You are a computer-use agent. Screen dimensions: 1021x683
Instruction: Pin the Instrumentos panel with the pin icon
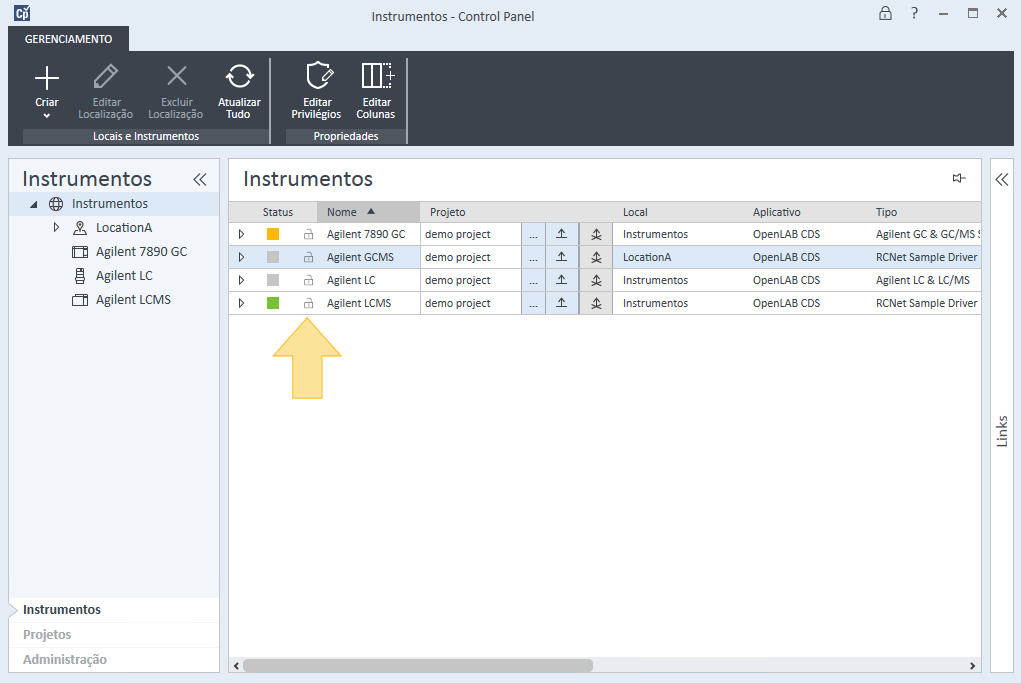click(x=958, y=178)
